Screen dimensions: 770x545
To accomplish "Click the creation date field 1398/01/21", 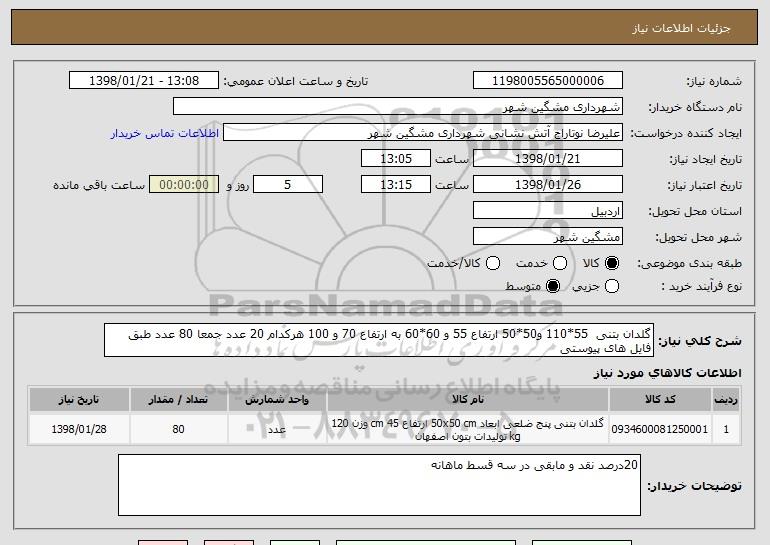I will [x=548, y=159].
